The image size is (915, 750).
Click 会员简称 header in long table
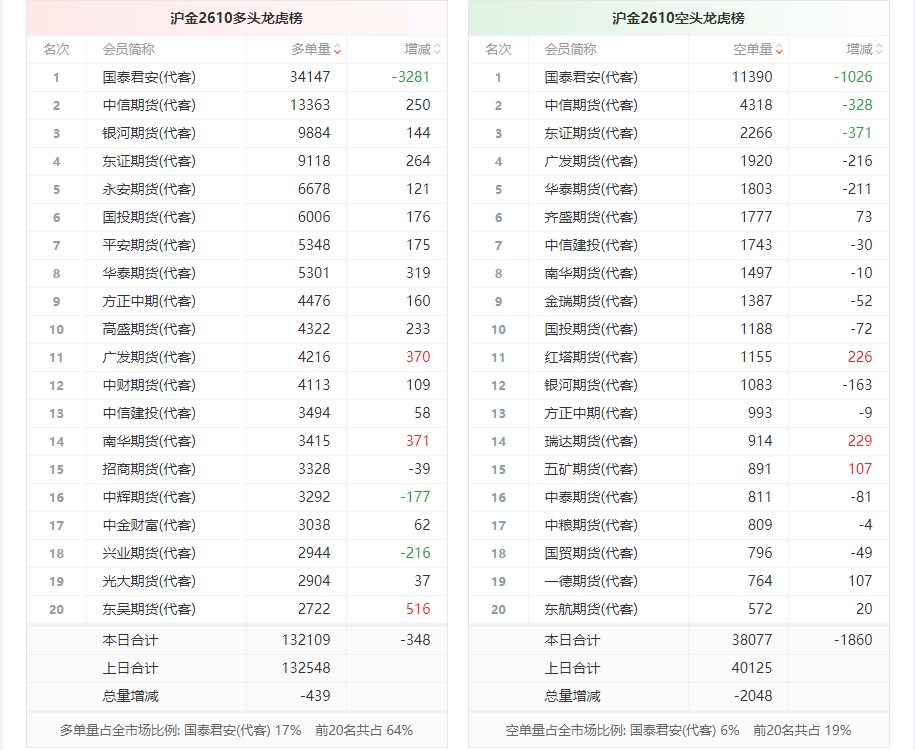tap(128, 50)
